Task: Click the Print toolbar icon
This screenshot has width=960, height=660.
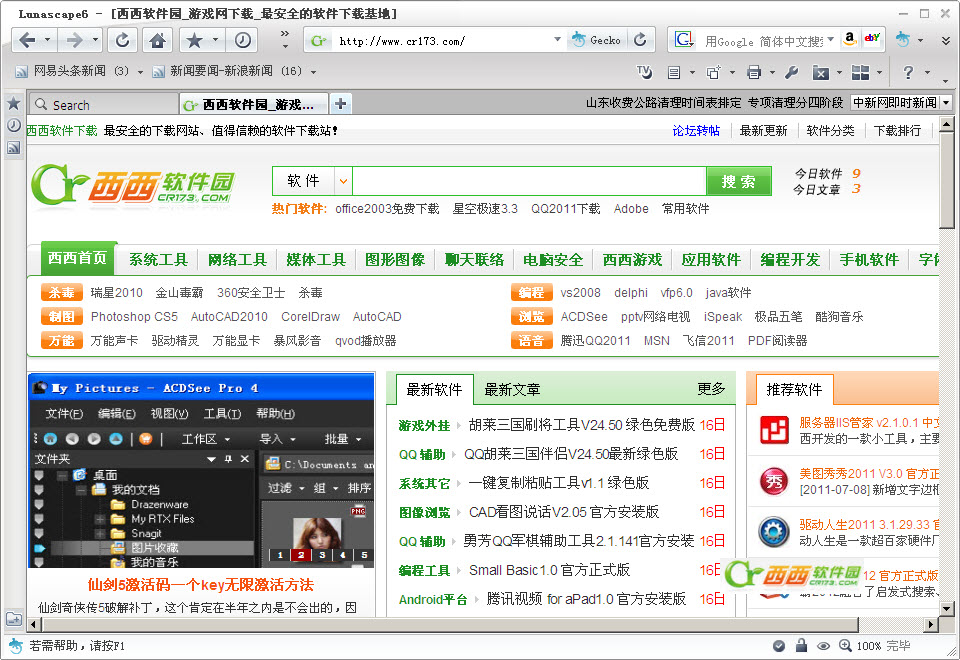Action: pos(754,72)
